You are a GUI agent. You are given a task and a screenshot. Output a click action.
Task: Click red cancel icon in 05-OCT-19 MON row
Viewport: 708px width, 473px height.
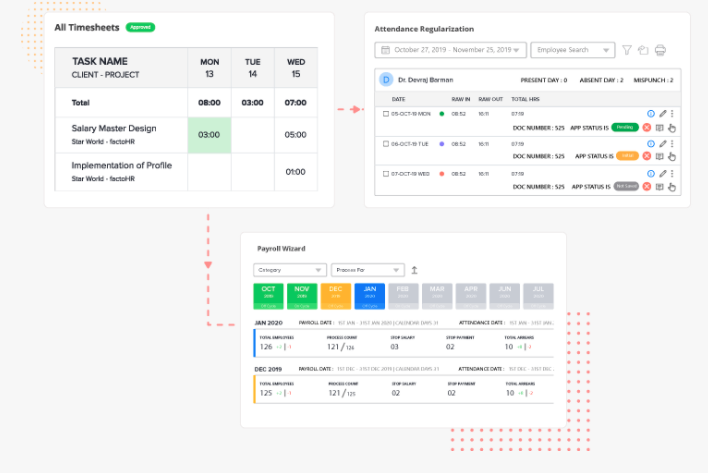pyautogui.click(x=647, y=128)
